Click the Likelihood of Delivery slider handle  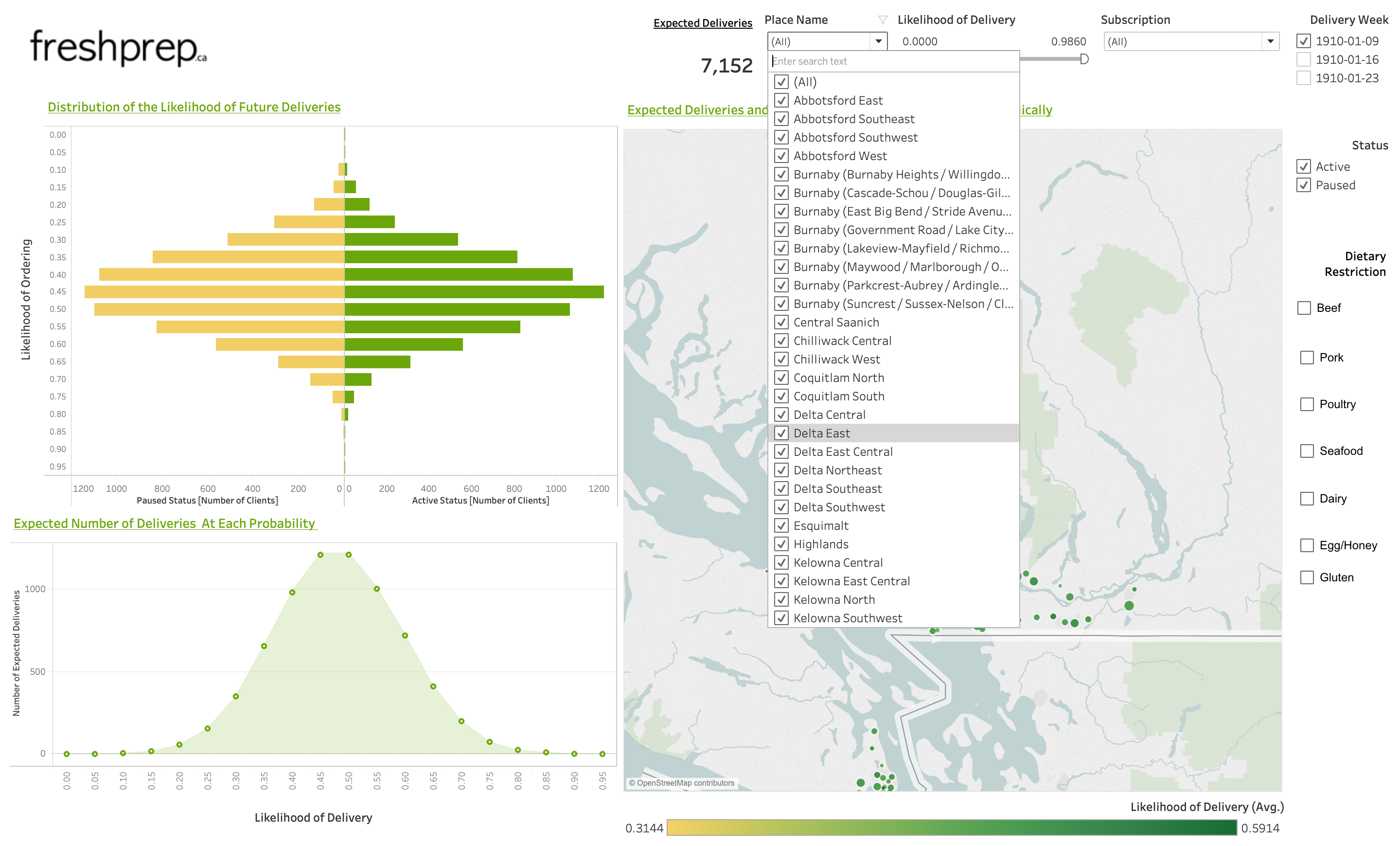1084,59
